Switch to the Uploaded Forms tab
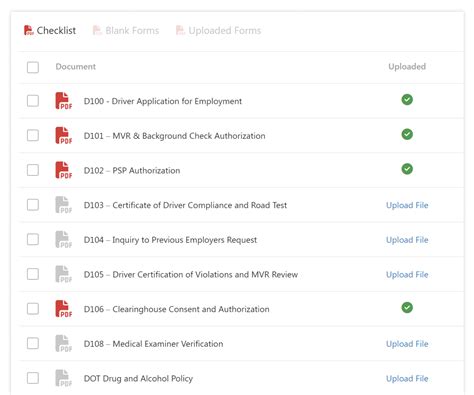Screen dimensions: 474x395 click(218, 30)
